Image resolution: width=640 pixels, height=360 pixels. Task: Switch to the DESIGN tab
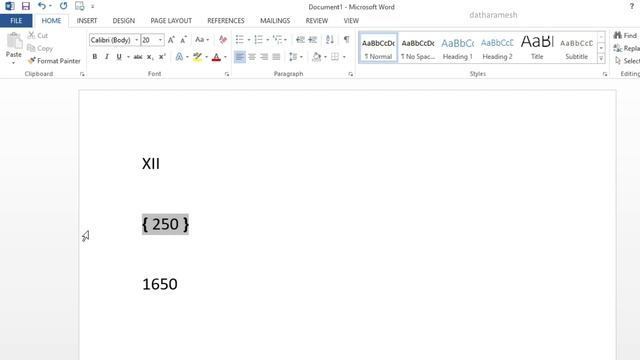coord(124,21)
